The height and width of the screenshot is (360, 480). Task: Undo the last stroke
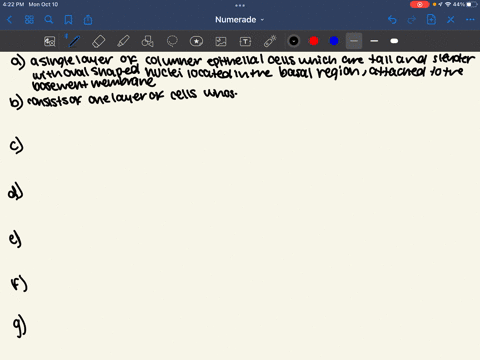pos(392,20)
